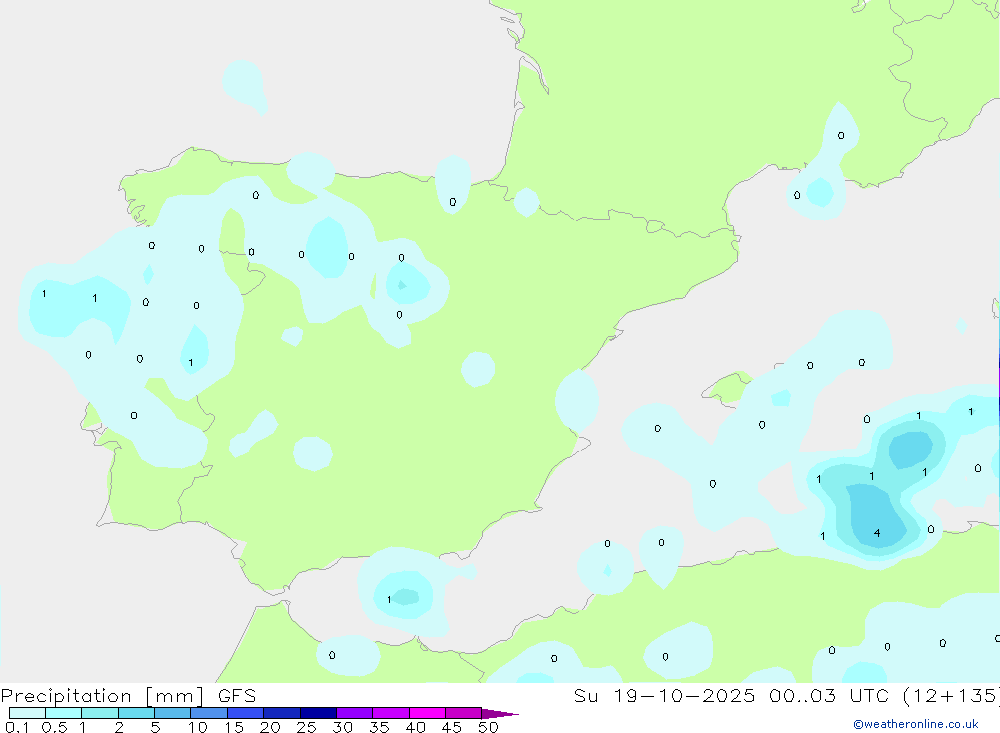
Task: Click the 0.1–0.5 mm legend color swatch
Action: 27,713
